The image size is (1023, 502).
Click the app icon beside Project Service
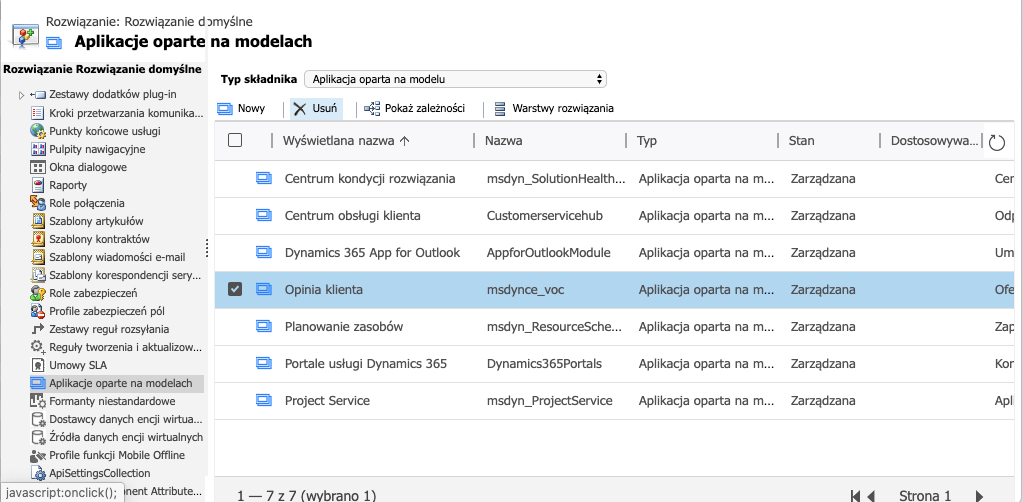pyautogui.click(x=264, y=401)
